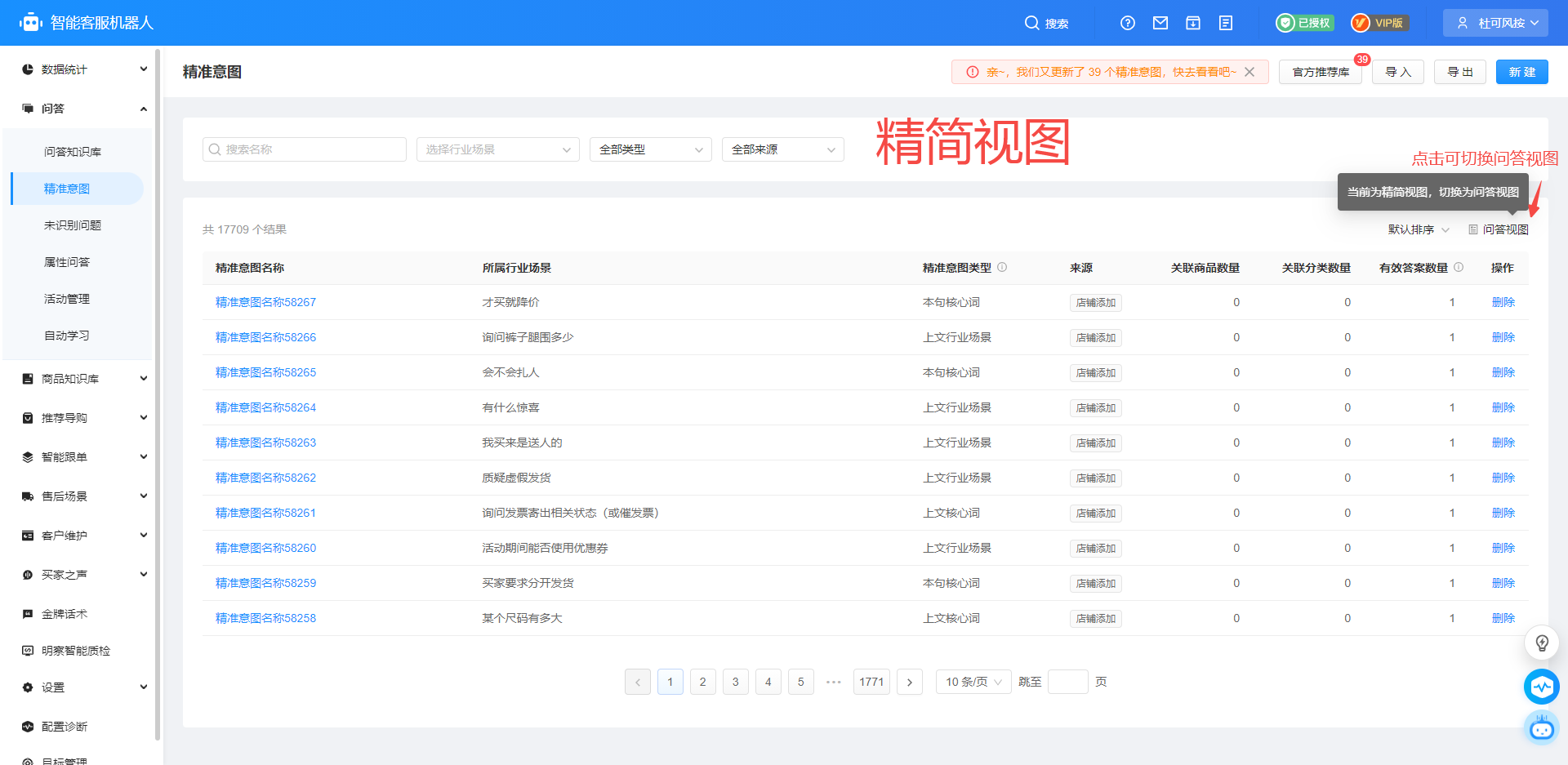Image resolution: width=1568 pixels, height=765 pixels.
Task: Click the download box icon in header
Action: (x=1193, y=23)
